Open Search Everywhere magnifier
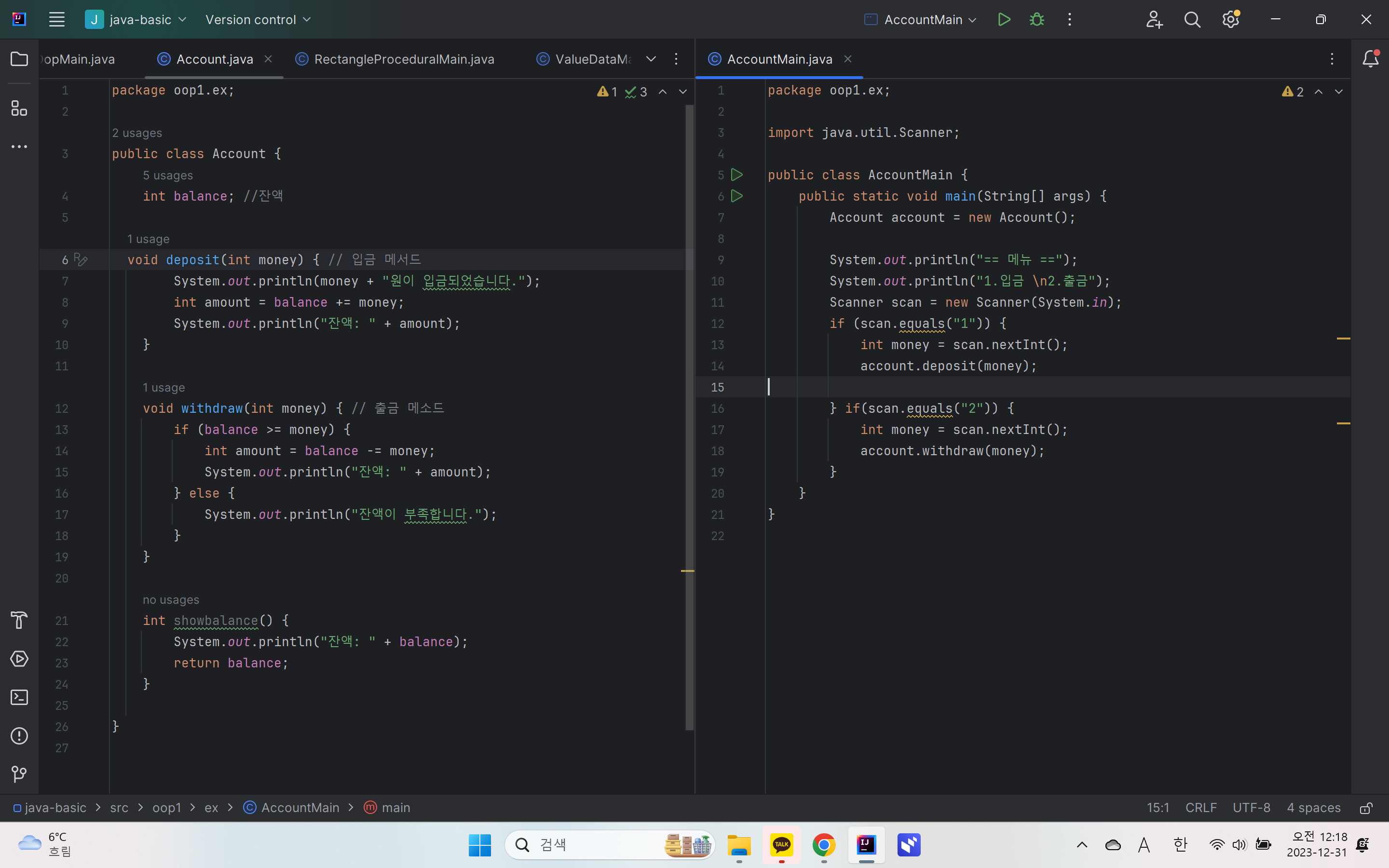Viewport: 1389px width, 868px height. pos(1192,19)
